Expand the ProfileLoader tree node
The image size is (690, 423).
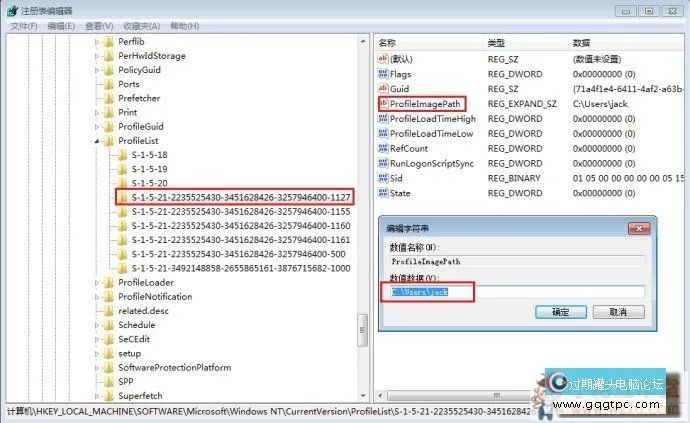tap(97, 283)
